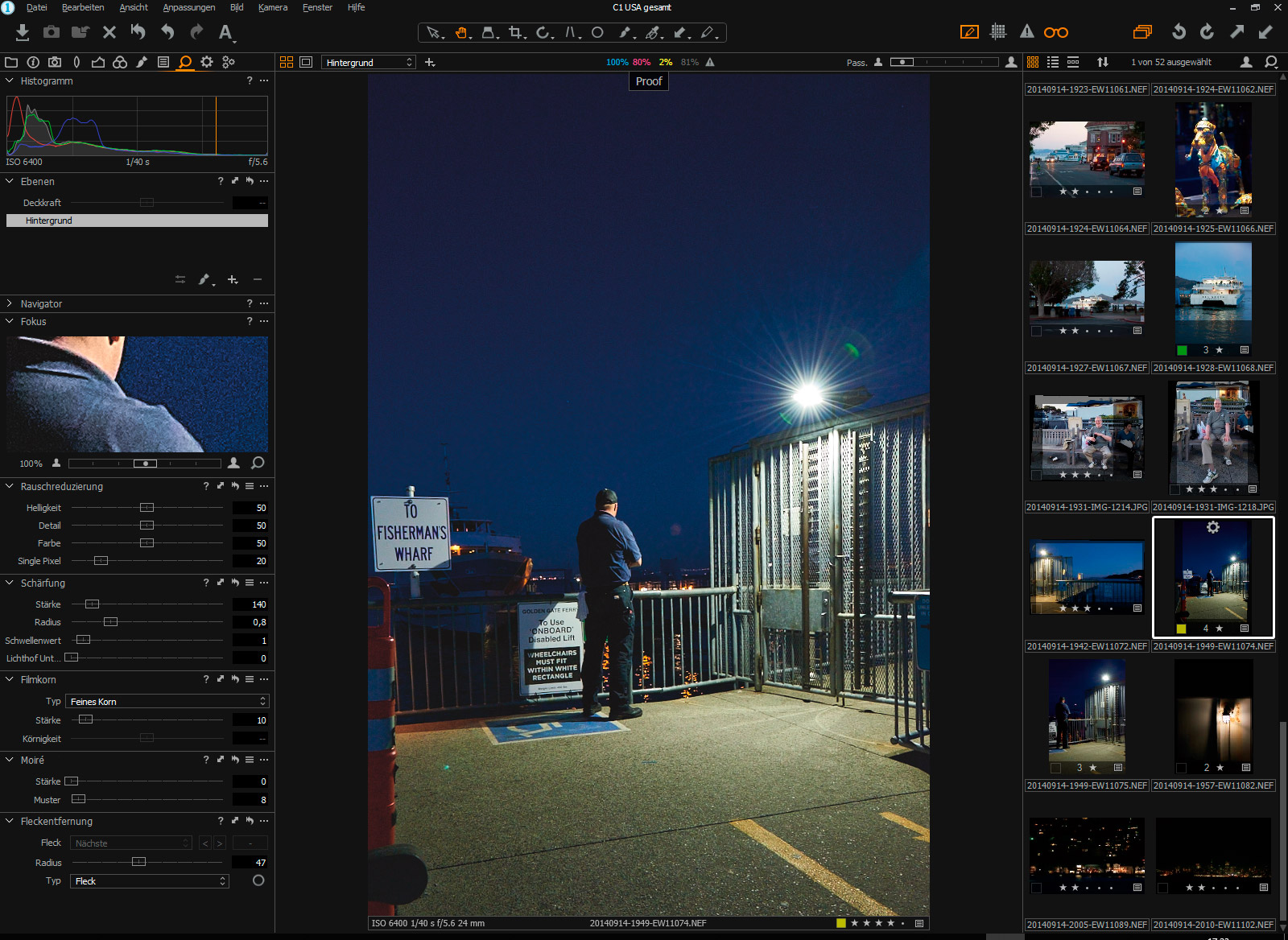Click the Histogramm help question mark

(x=250, y=80)
